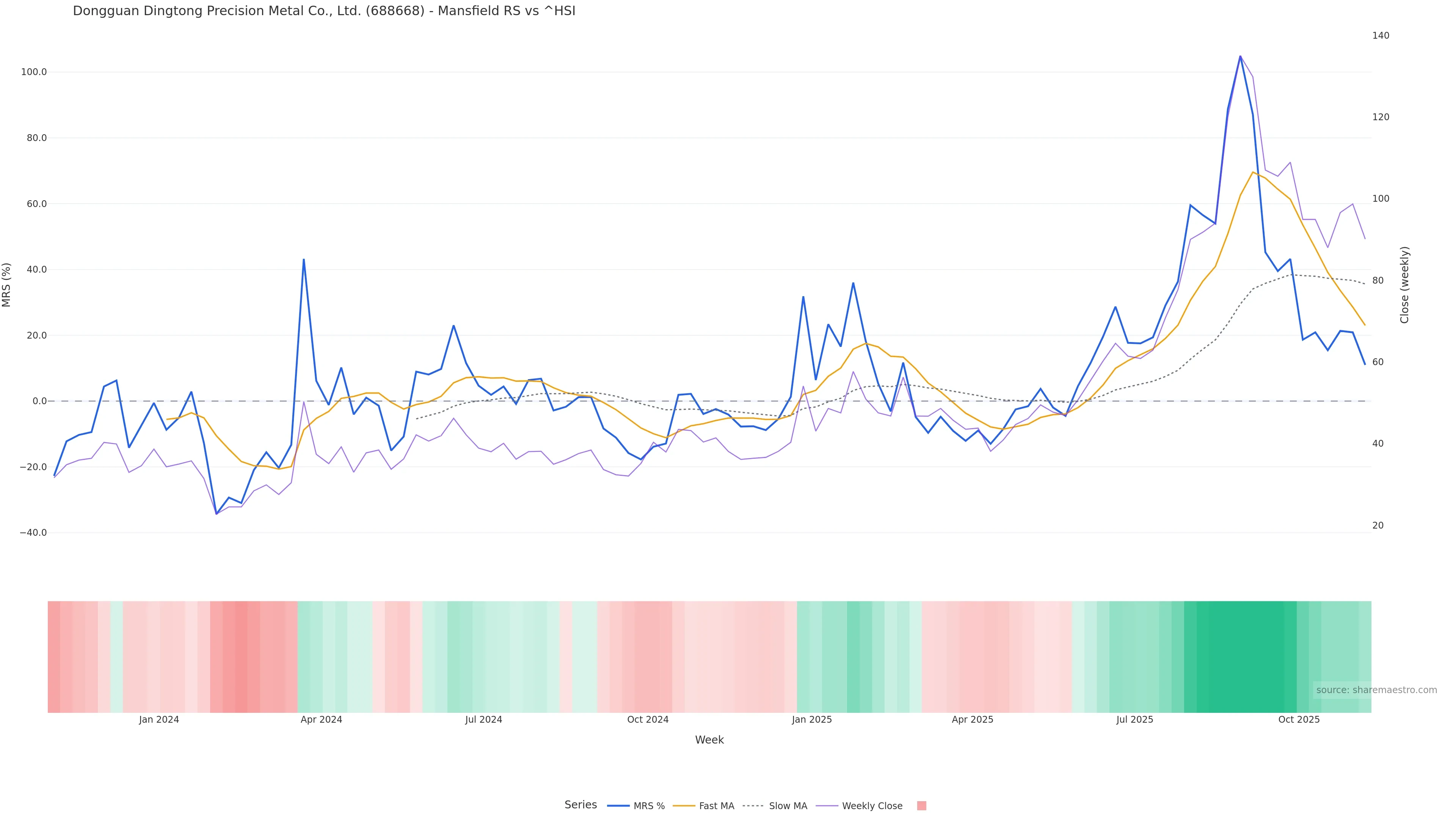Viewport: 1456px width, 819px height.
Task: Click the Week x-axis title
Action: click(709, 740)
